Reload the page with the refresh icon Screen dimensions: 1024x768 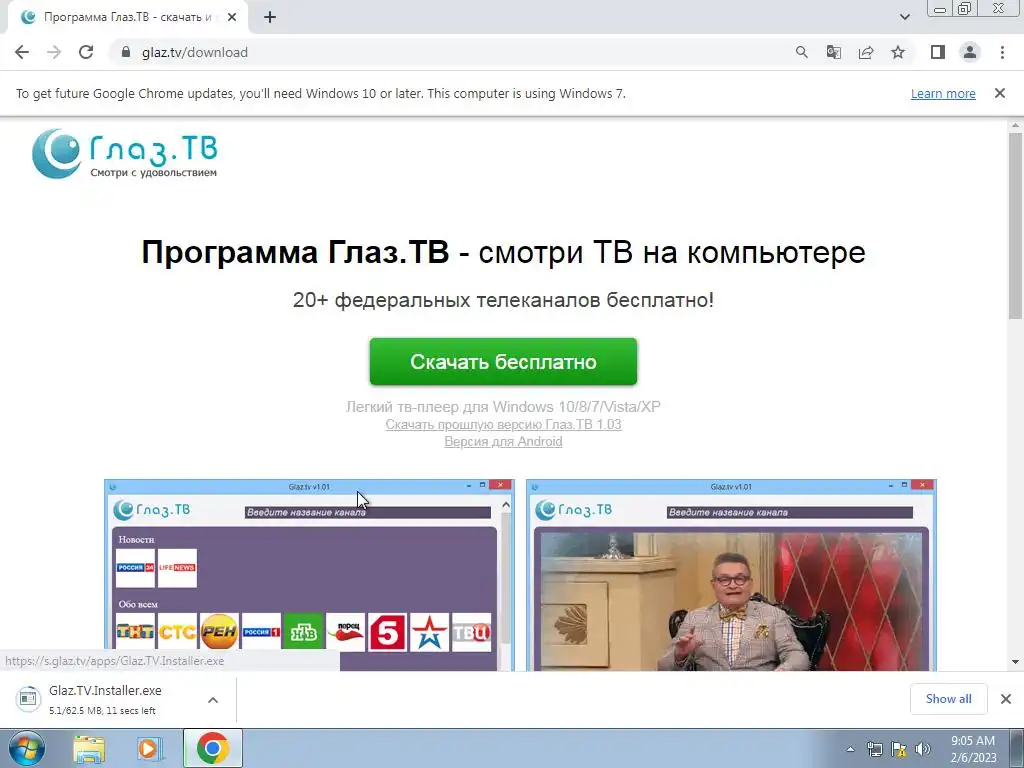click(86, 52)
